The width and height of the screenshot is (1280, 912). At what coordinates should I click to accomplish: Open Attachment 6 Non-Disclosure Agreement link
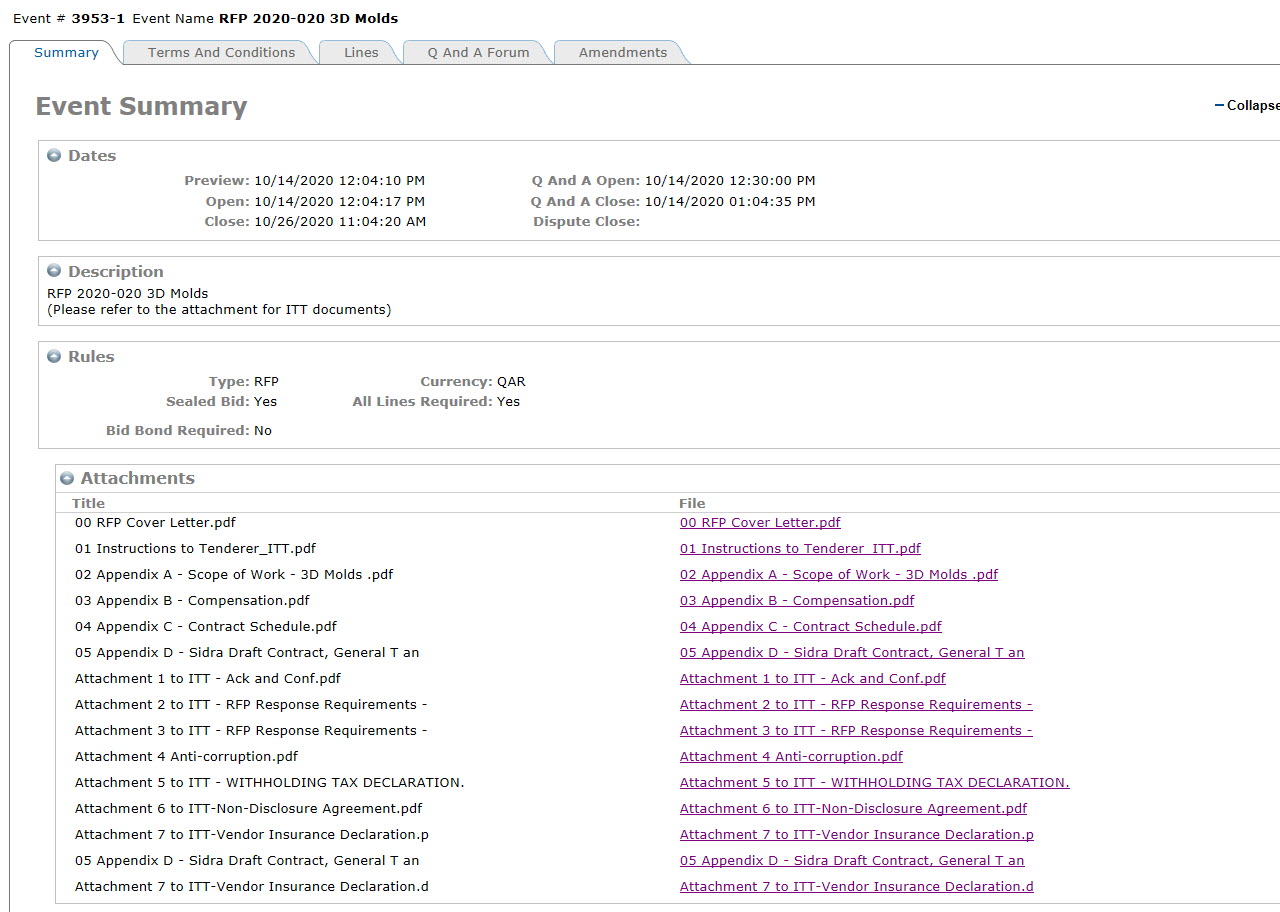tap(853, 808)
